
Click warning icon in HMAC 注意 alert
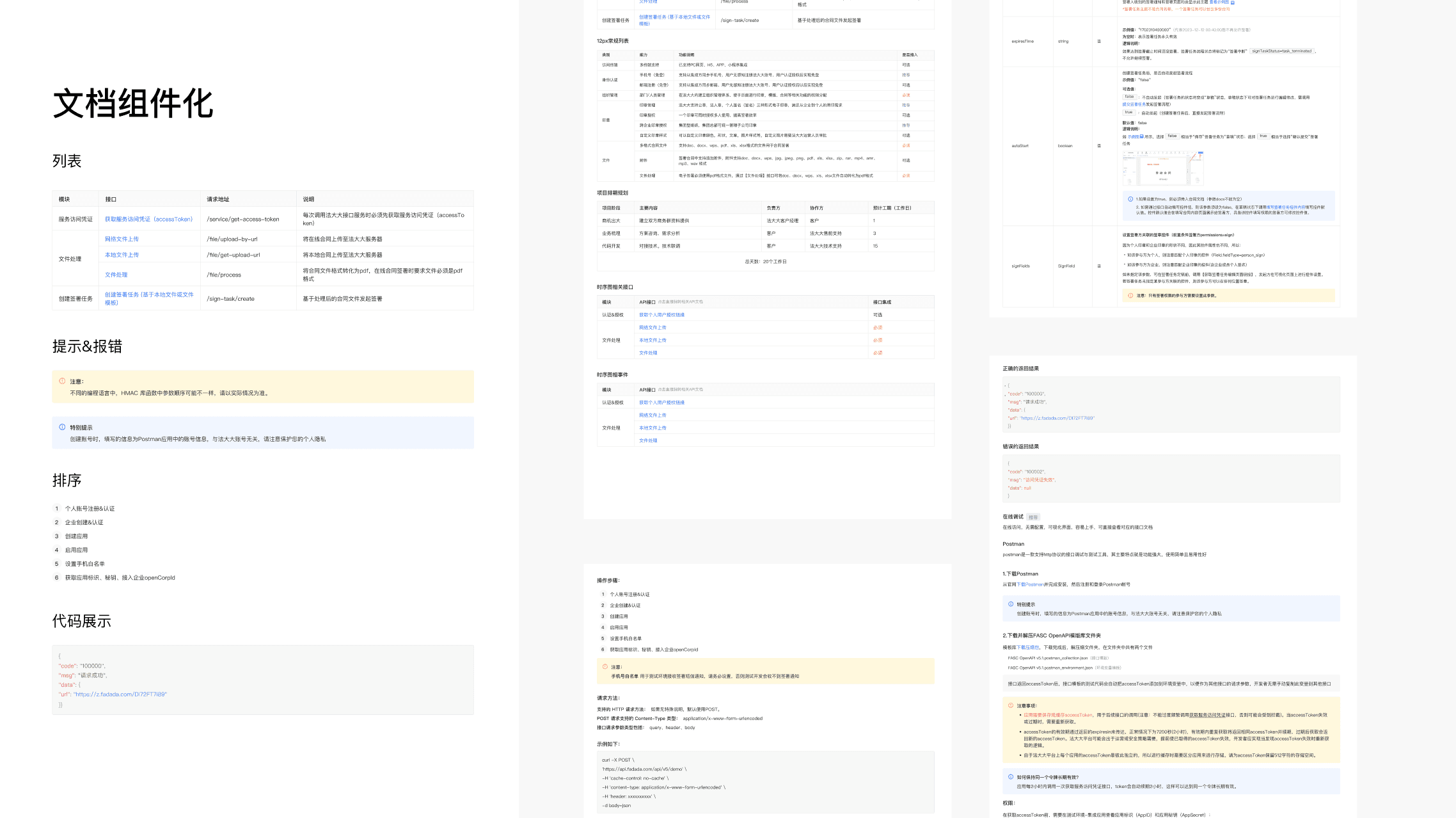62,381
